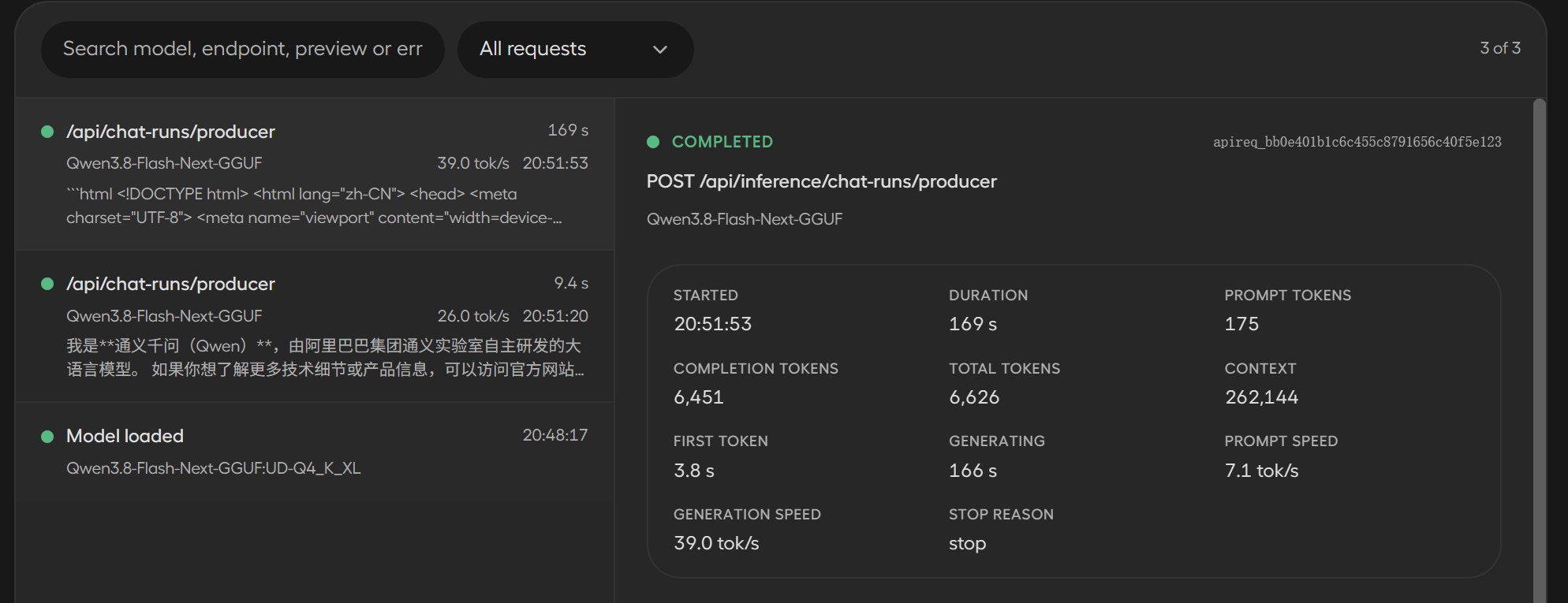Click the COMPLETED status label

pos(722,142)
